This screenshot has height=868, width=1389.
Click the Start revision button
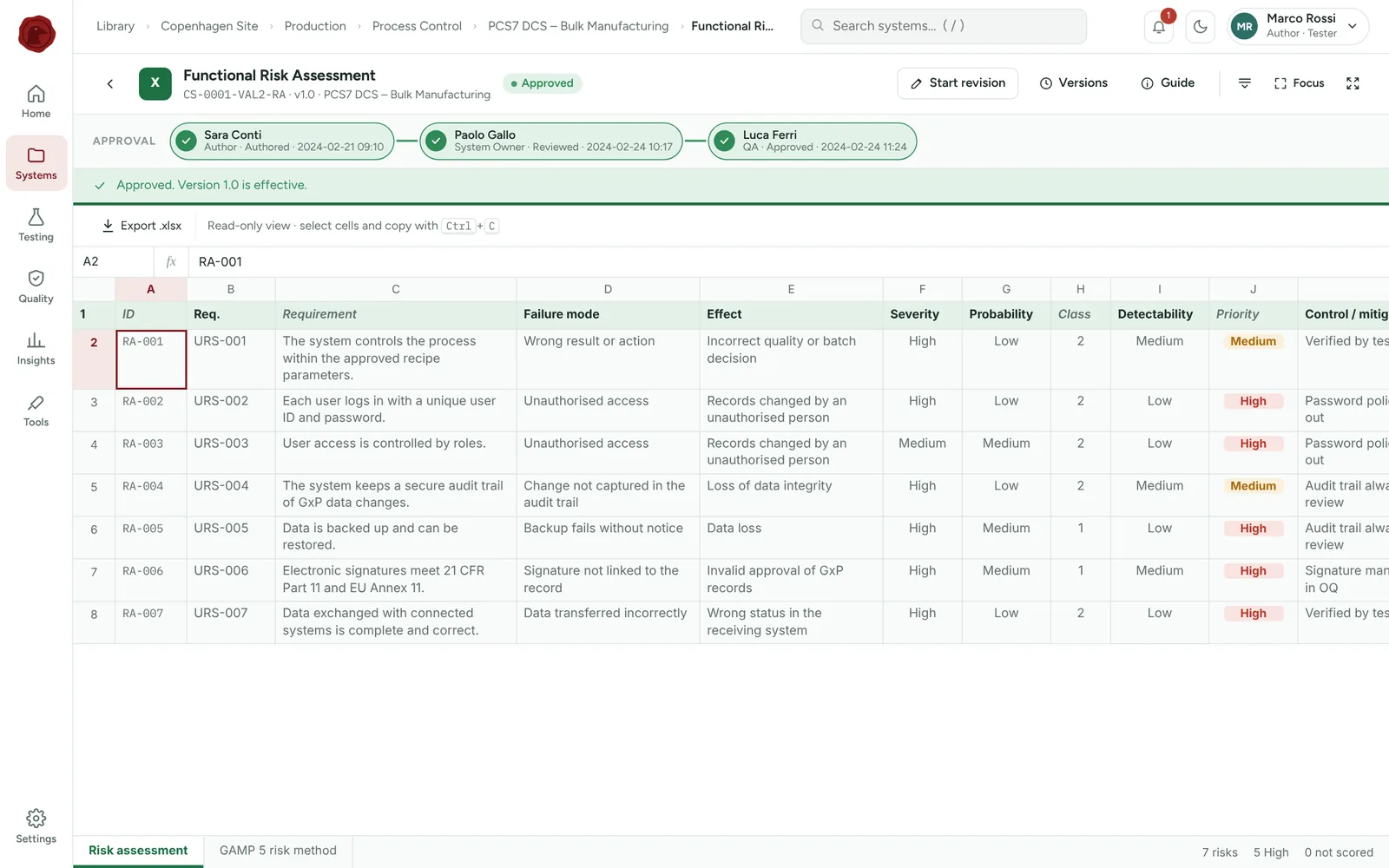click(958, 83)
